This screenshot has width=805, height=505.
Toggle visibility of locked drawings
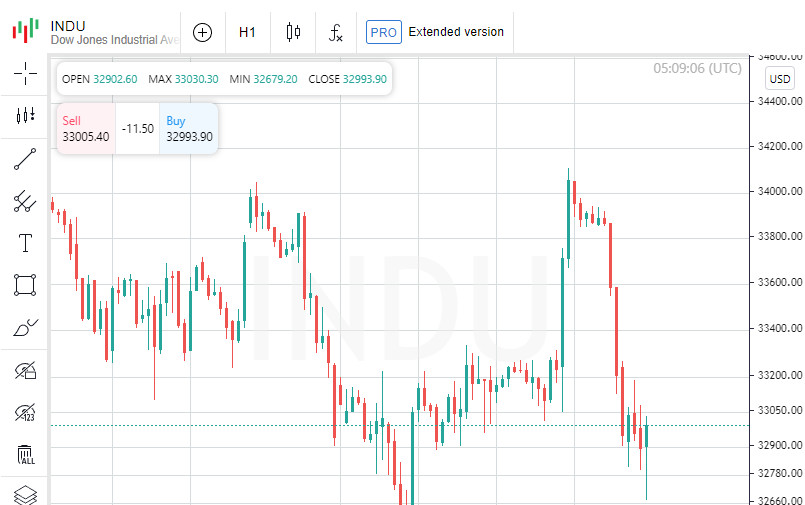[25, 371]
